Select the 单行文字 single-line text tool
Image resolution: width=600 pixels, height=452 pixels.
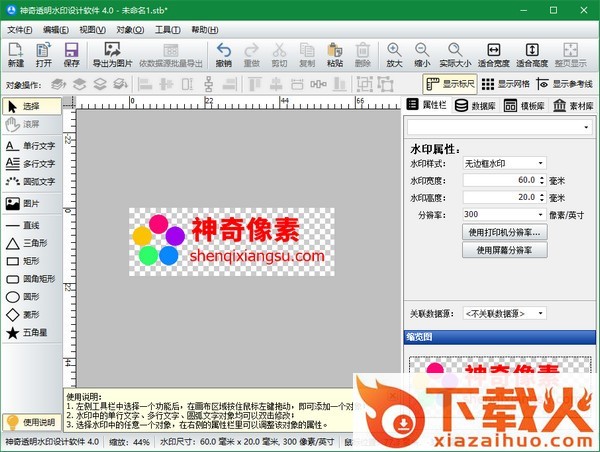coord(31,146)
